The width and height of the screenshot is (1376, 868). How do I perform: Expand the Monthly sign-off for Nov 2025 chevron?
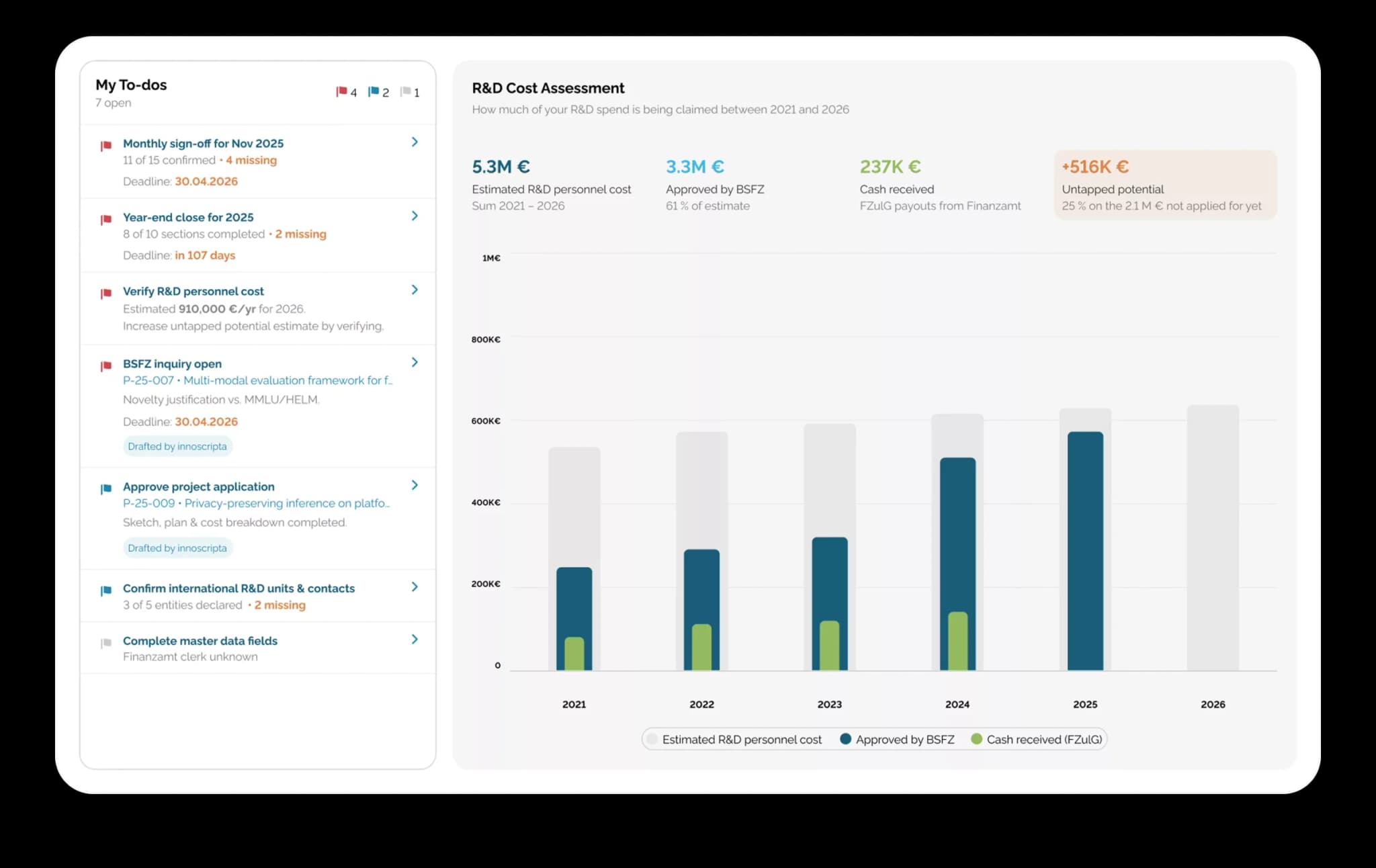click(415, 142)
